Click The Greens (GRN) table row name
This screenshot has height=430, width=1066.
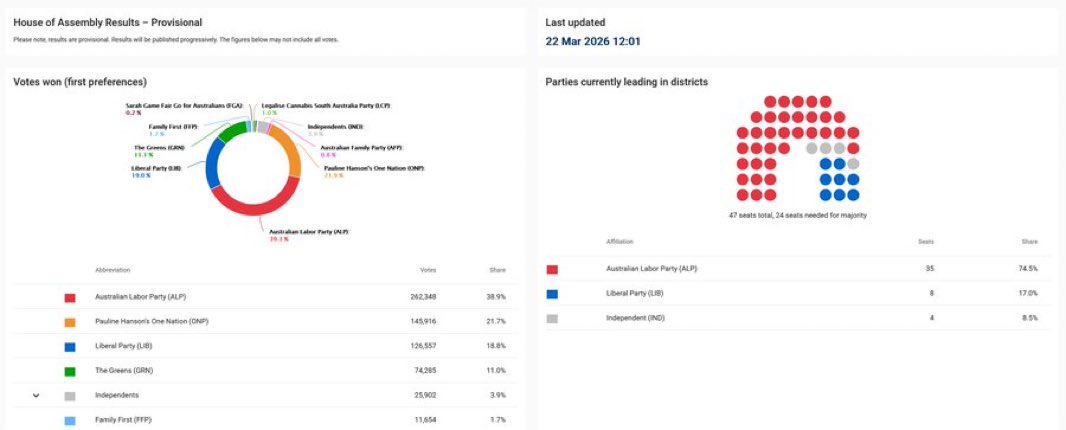pos(124,371)
